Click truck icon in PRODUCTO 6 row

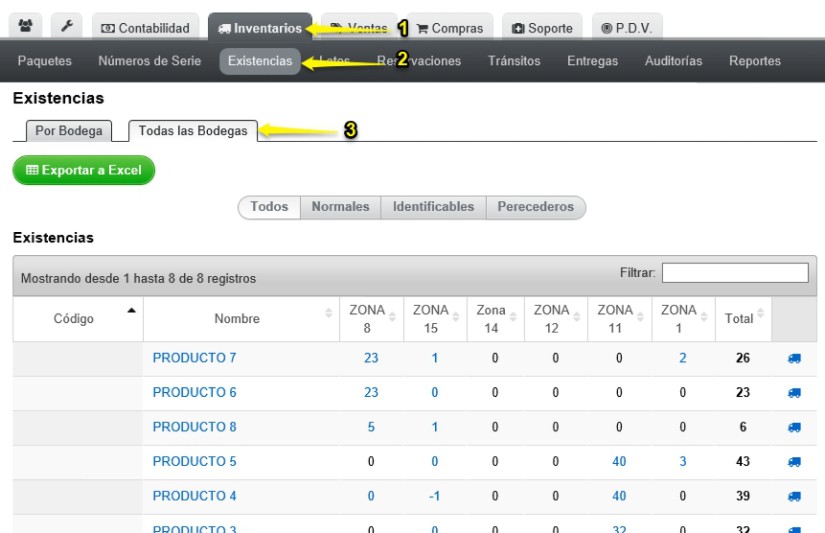794,393
